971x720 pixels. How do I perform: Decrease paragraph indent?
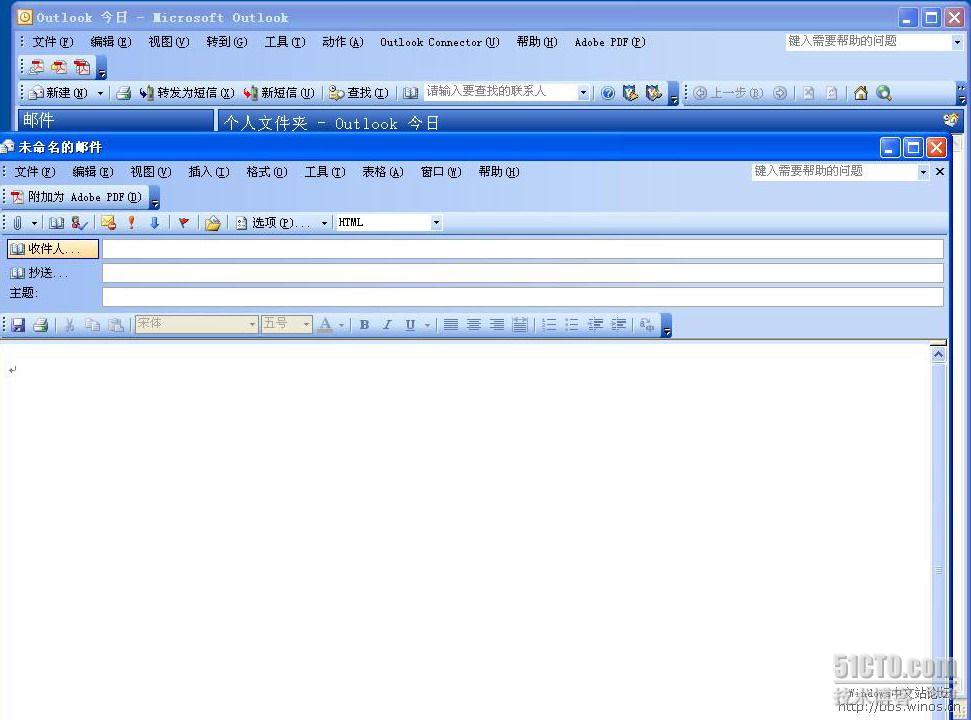point(595,324)
